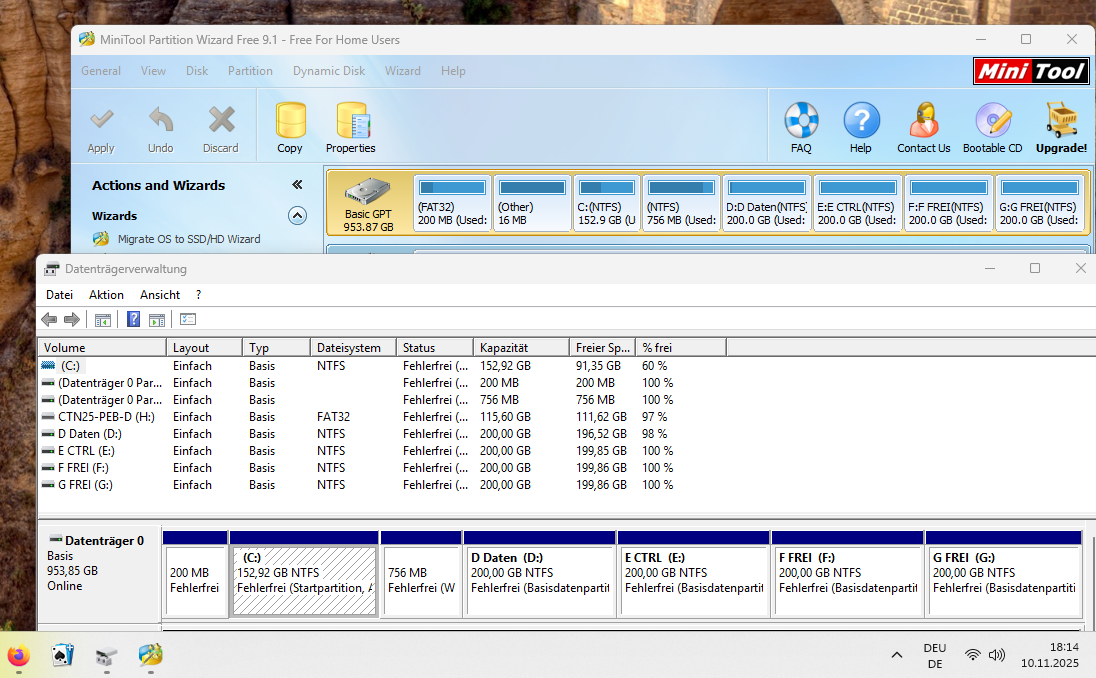This screenshot has width=1096, height=678.
Task: Click the MiniTool Partition Wizard taskbar icon
Action: (150, 655)
